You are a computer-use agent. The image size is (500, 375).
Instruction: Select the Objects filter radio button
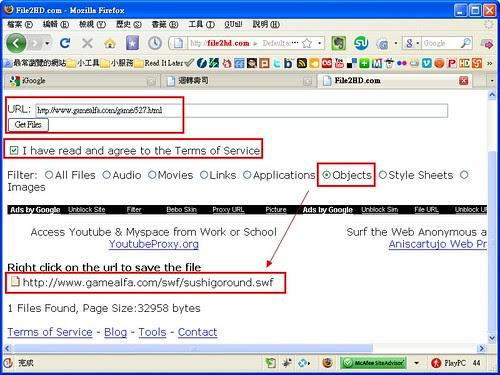point(326,175)
